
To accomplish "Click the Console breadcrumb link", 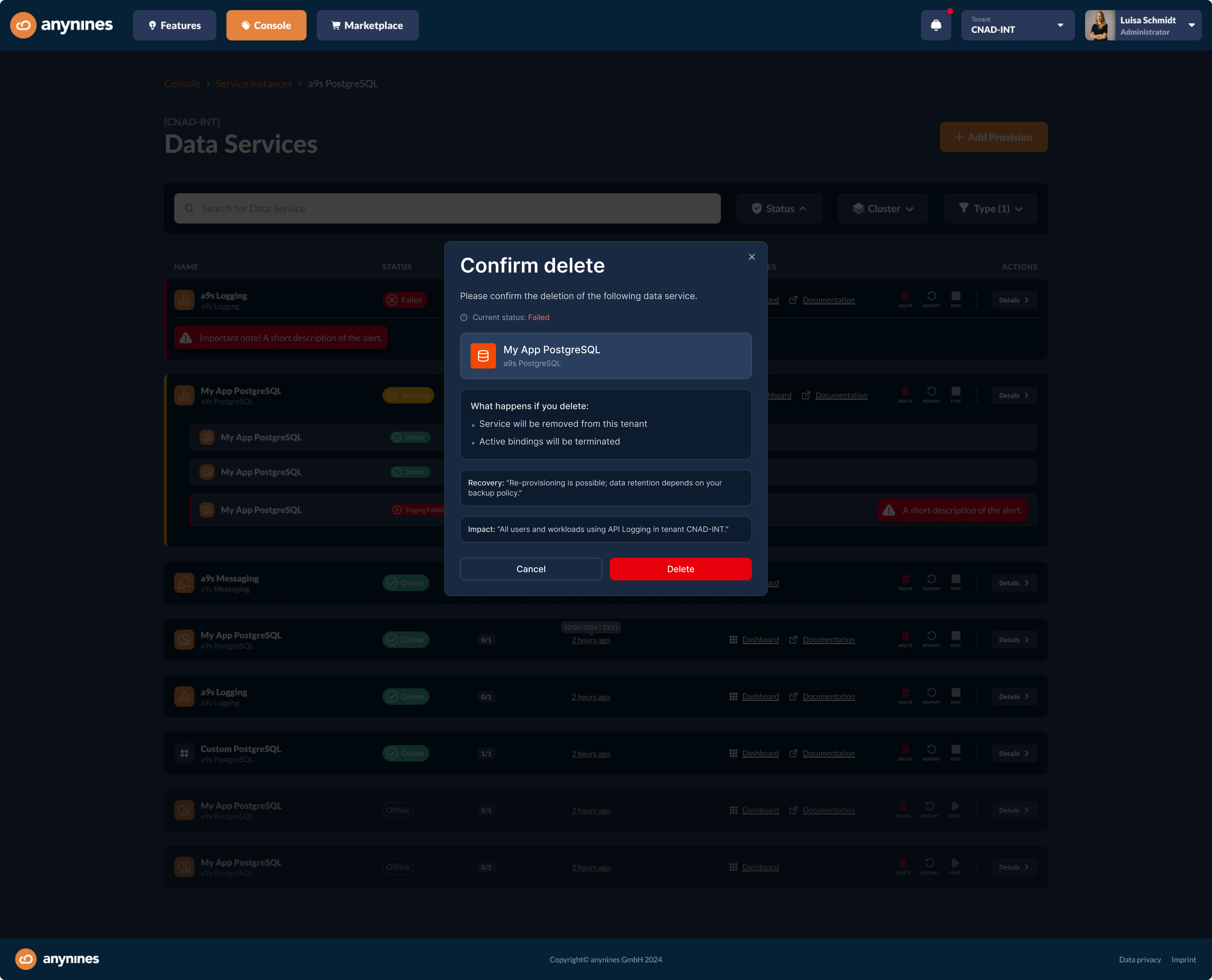I will (182, 84).
